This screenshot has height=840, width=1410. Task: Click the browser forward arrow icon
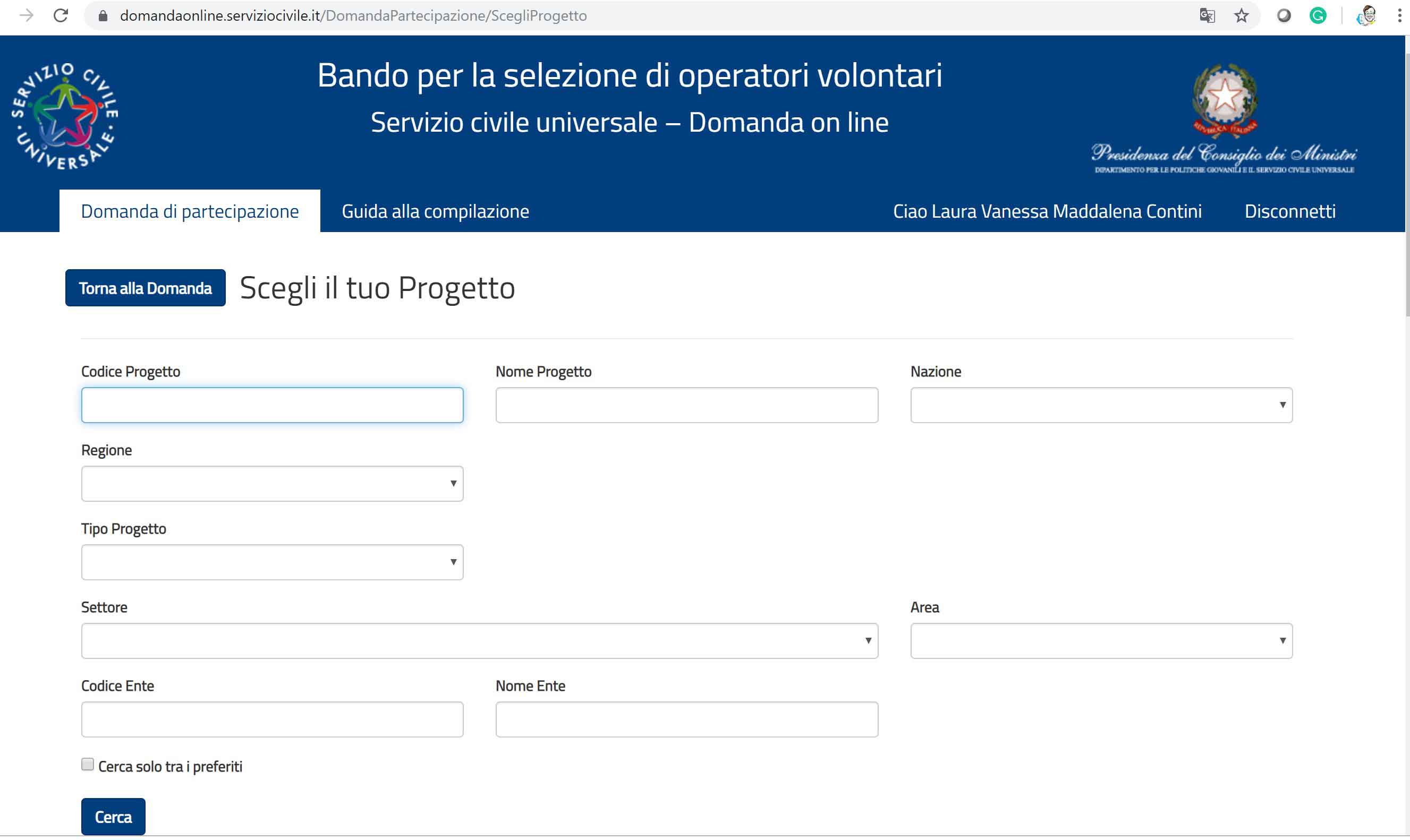coord(26,15)
